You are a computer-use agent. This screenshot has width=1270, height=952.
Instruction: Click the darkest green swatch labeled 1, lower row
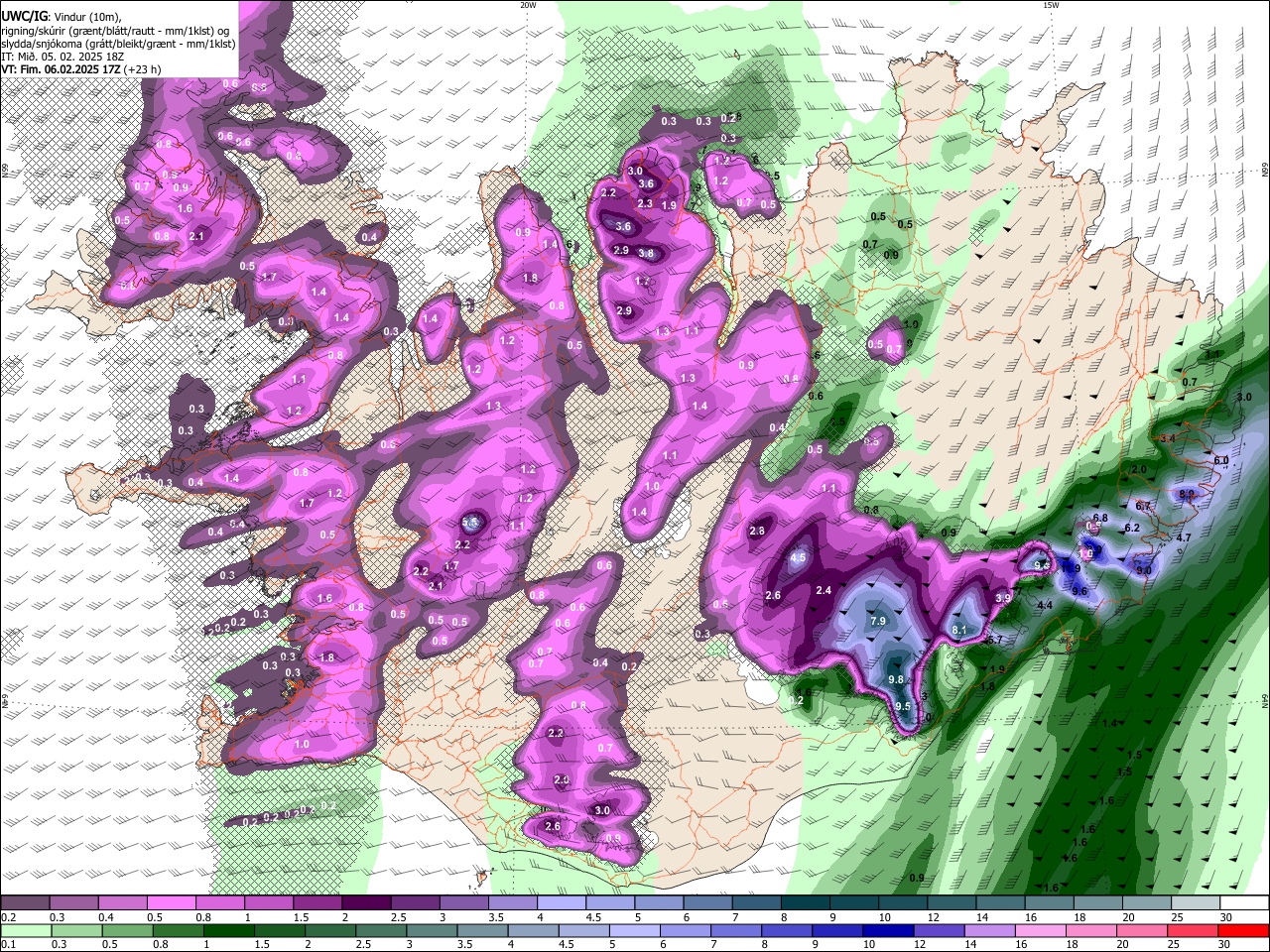coord(230,930)
